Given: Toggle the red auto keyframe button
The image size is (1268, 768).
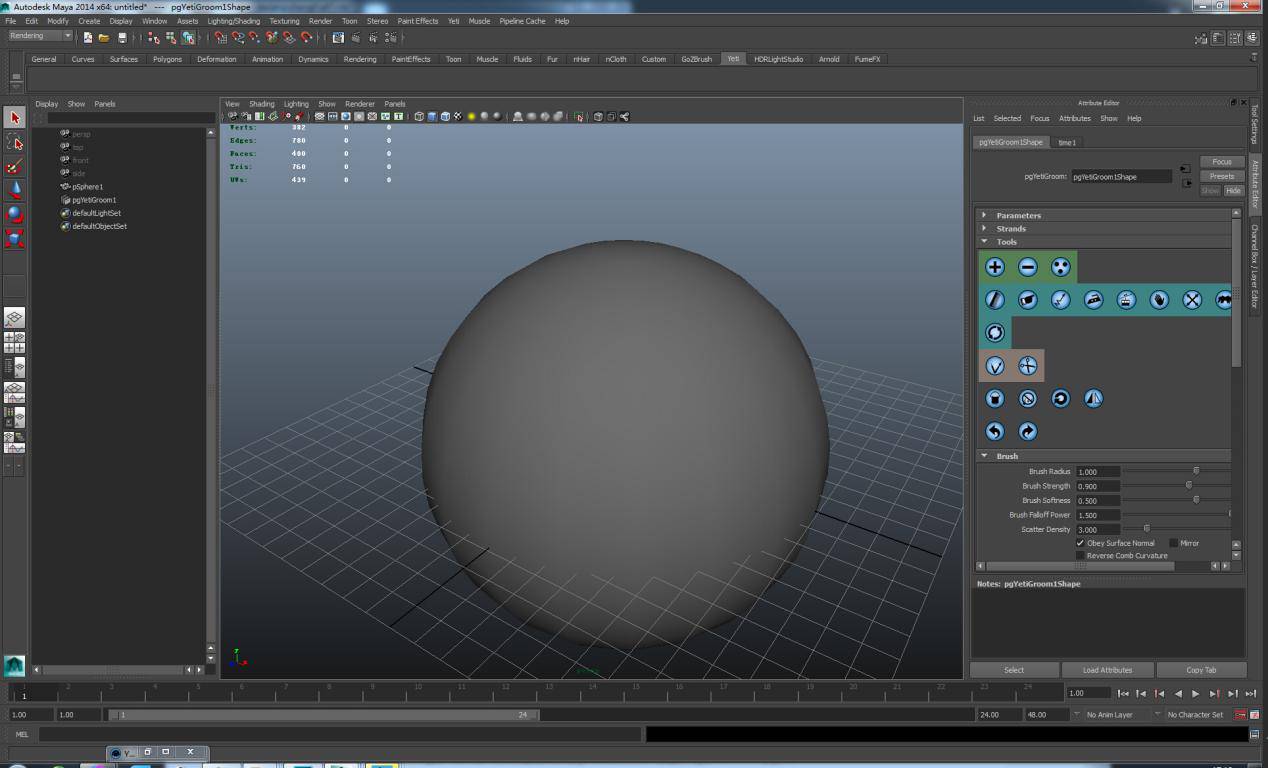Looking at the screenshot, I should [1240, 715].
